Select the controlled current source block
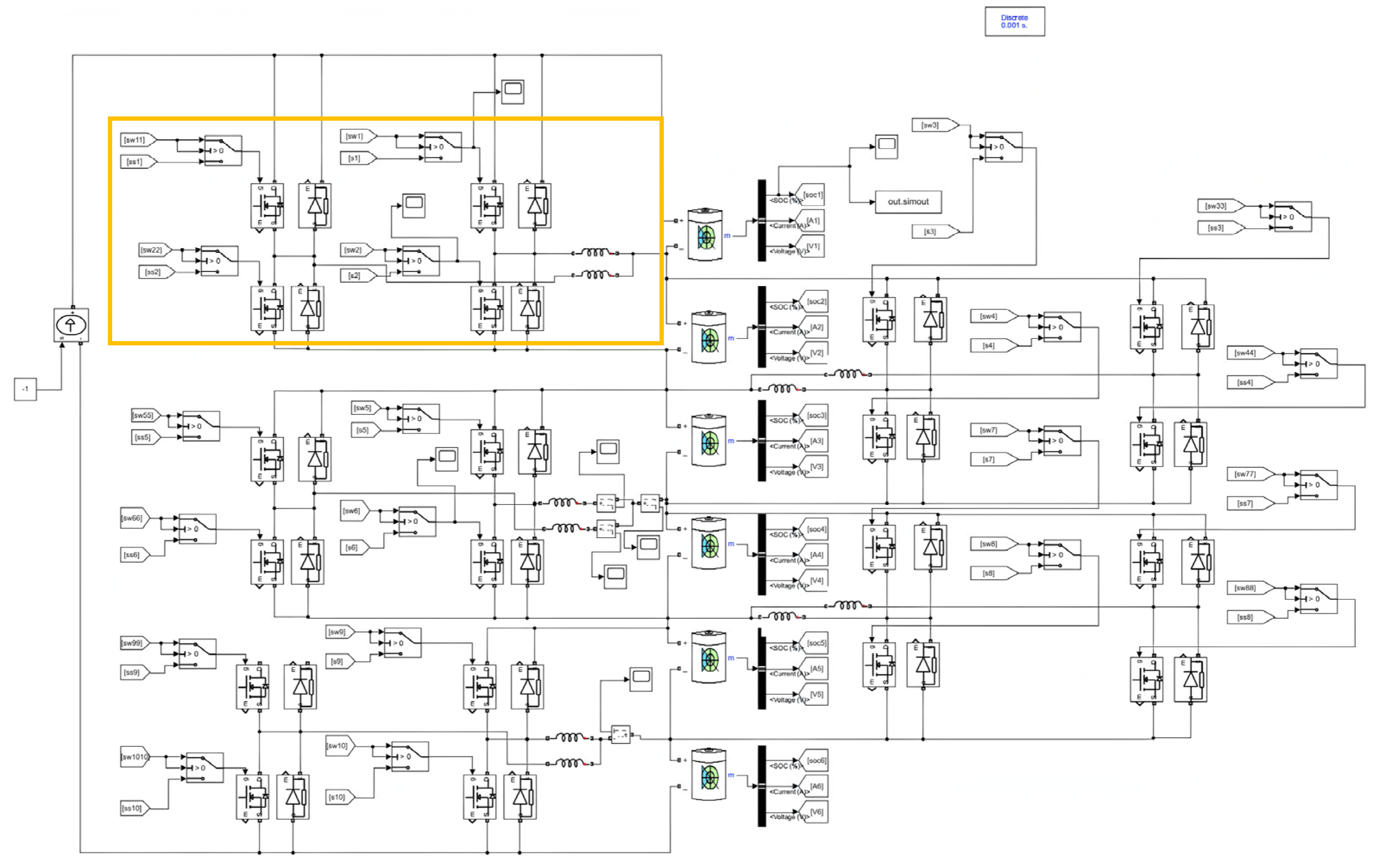Viewport: 1379px width, 868px height. [71, 325]
